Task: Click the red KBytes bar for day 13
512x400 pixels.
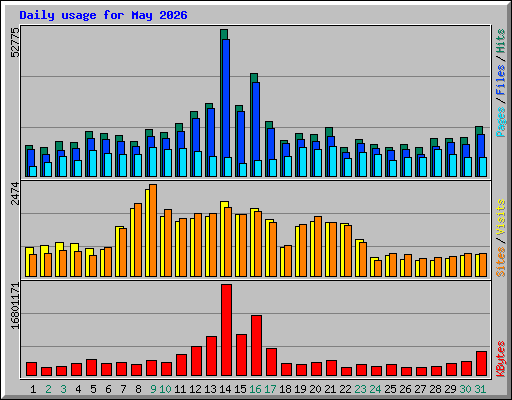Action: point(211,356)
